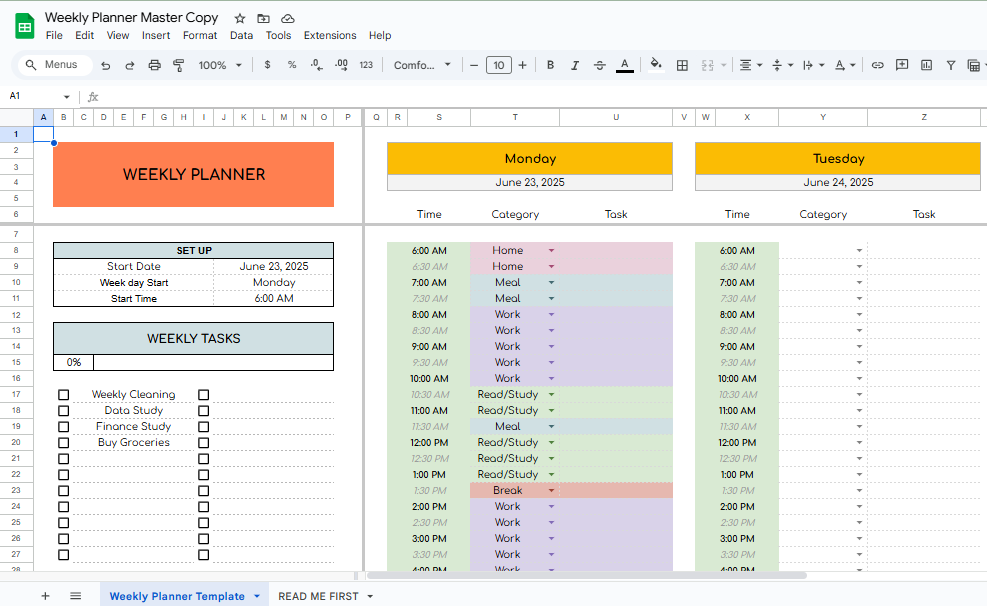Viewport: 987px width, 606px height.
Task: Open the zoom level dropdown
Action: tap(220, 65)
